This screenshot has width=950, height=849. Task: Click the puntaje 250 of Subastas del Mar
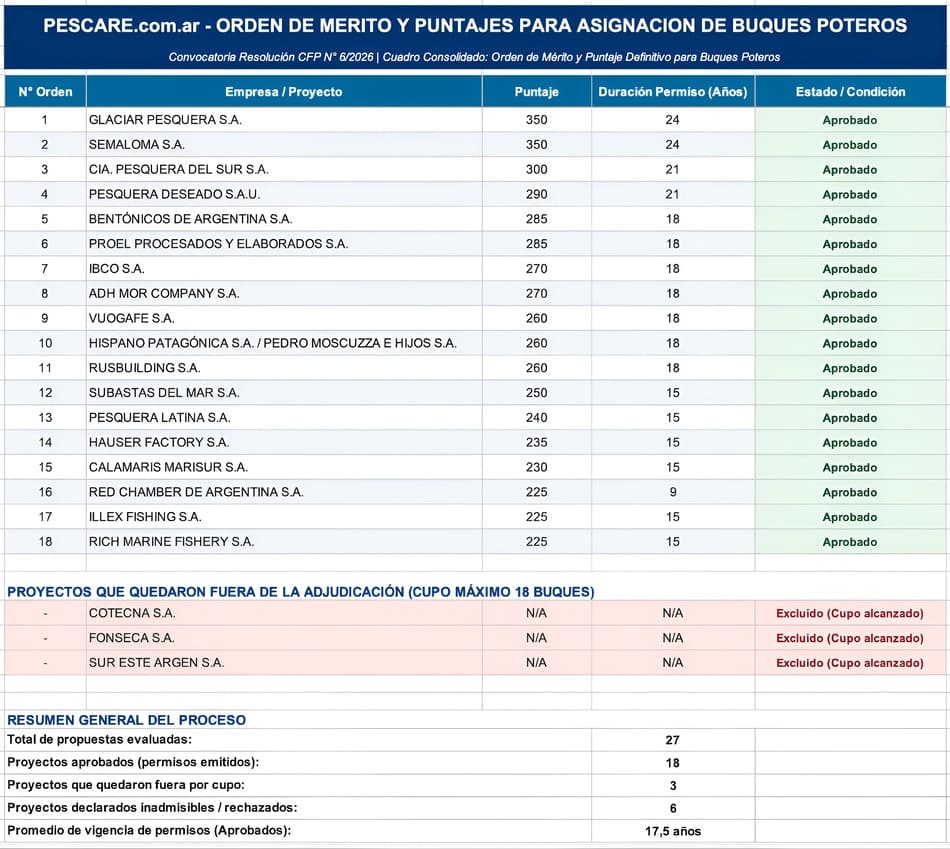point(537,393)
